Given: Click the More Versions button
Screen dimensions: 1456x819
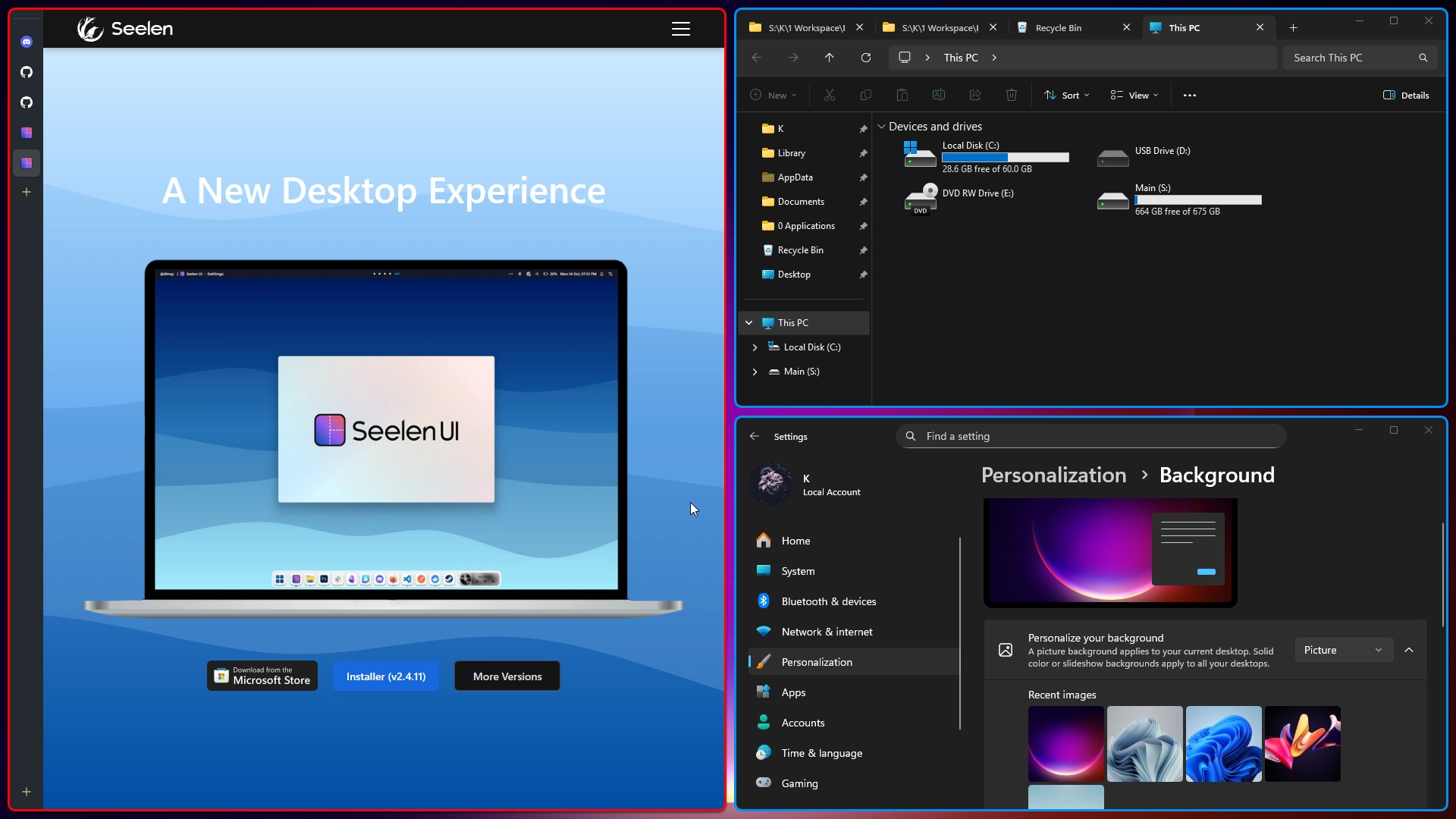Looking at the screenshot, I should 507,676.
